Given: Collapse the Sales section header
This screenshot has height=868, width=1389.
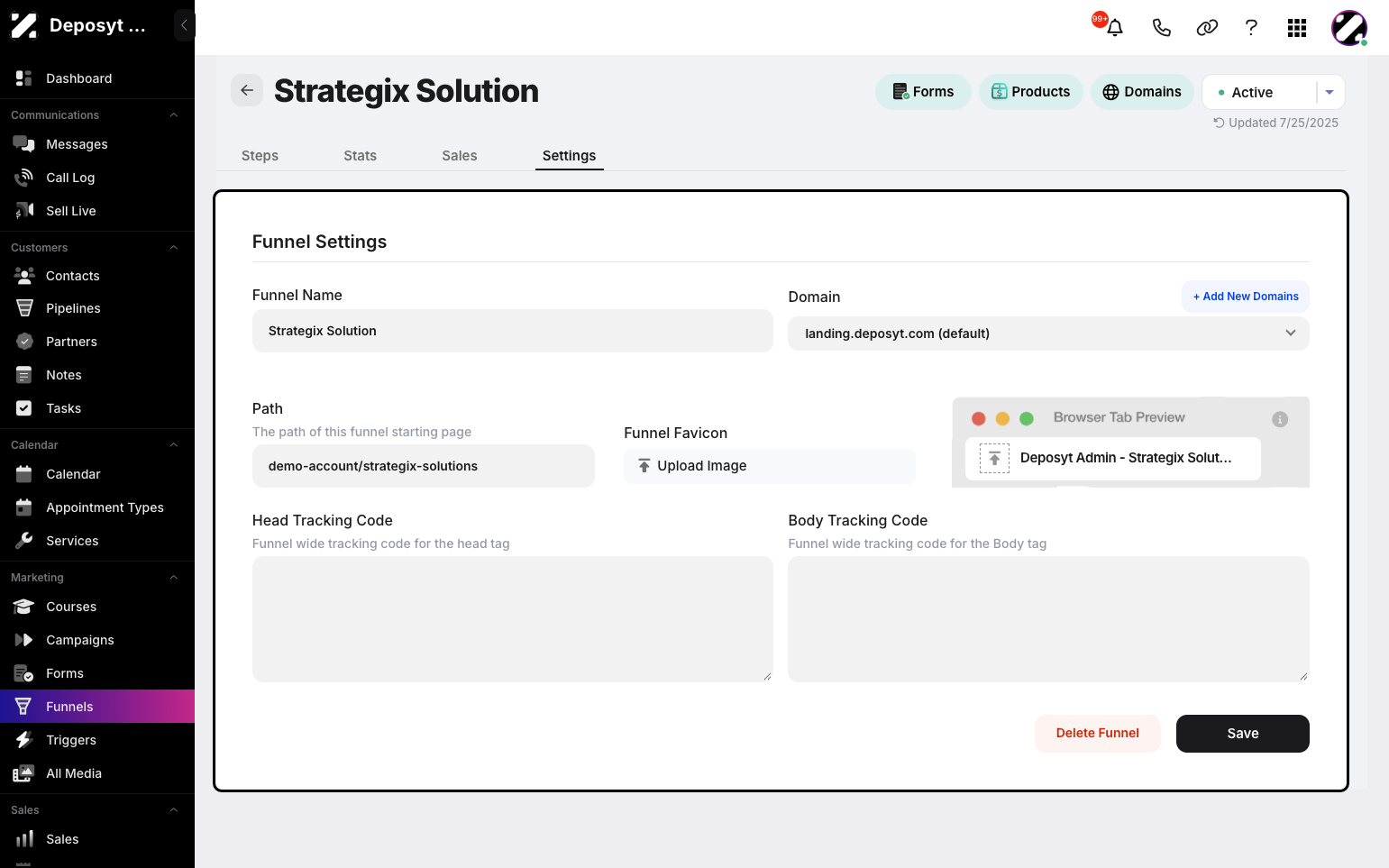Looking at the screenshot, I should (174, 810).
